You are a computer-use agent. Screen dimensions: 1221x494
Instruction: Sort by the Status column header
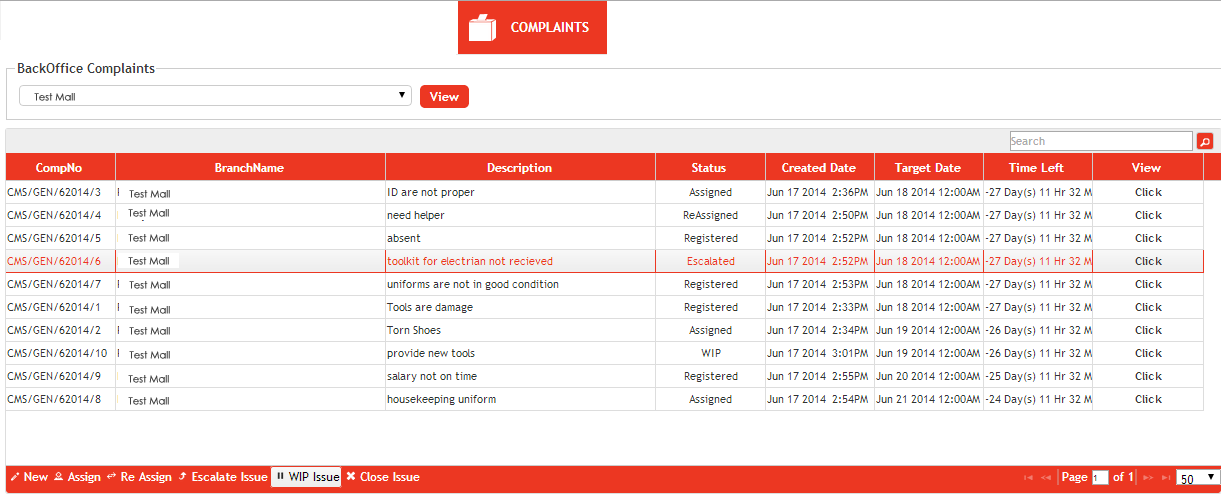709,168
